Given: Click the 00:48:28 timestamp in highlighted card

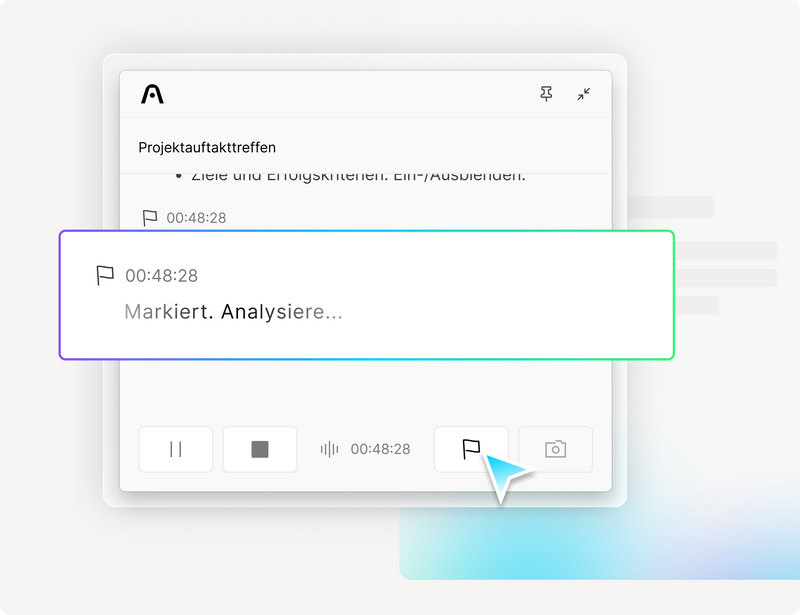Looking at the screenshot, I should pyautogui.click(x=161, y=276).
